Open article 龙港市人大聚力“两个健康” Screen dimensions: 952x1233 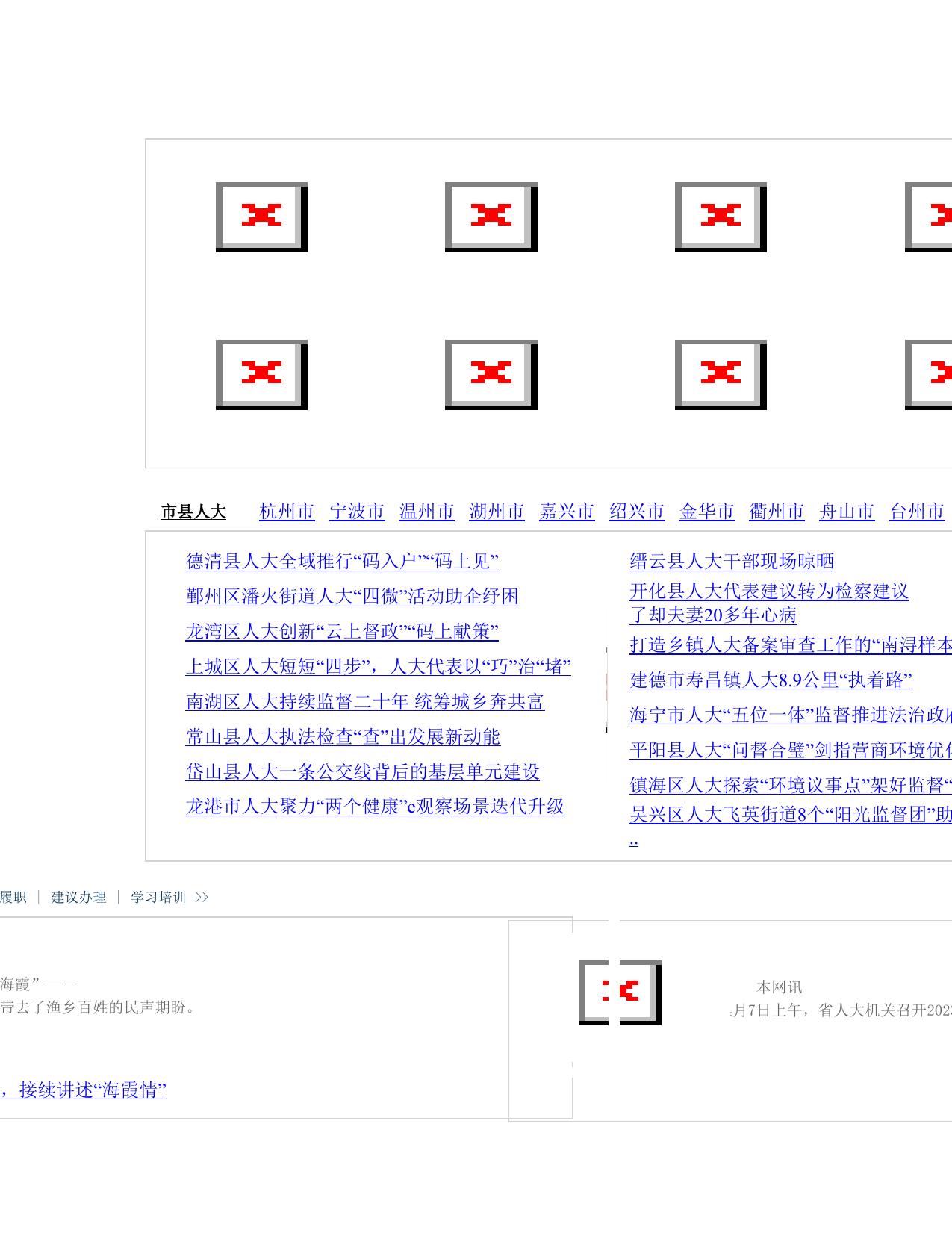[376, 807]
